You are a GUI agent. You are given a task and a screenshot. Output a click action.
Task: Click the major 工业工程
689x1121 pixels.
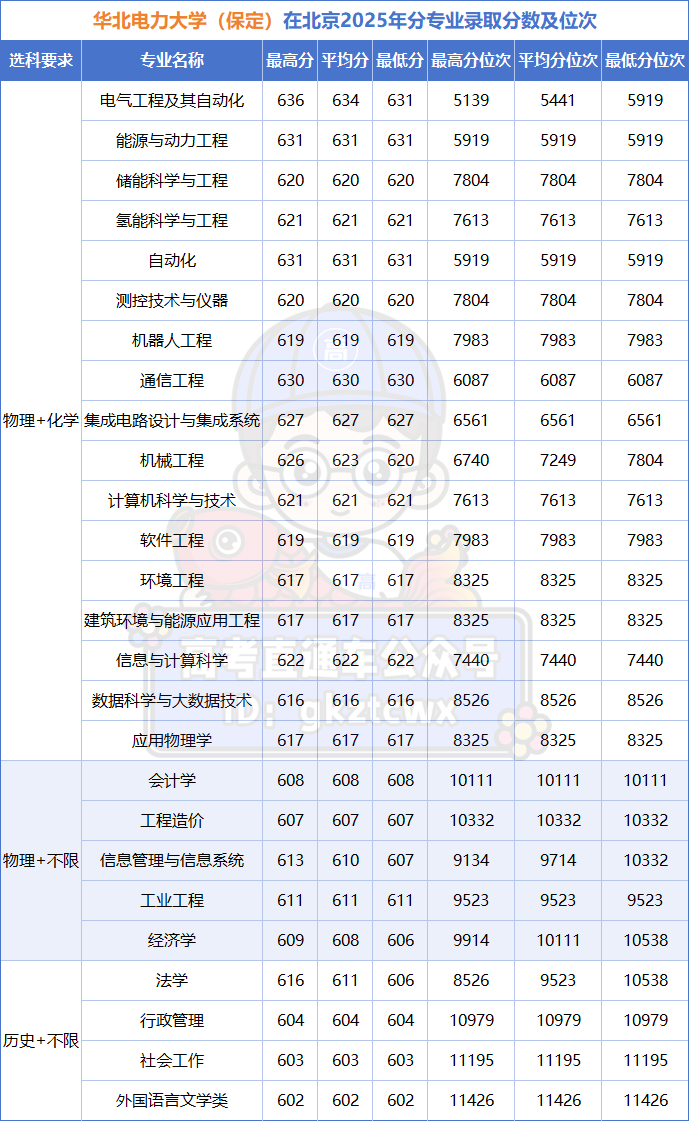point(172,902)
